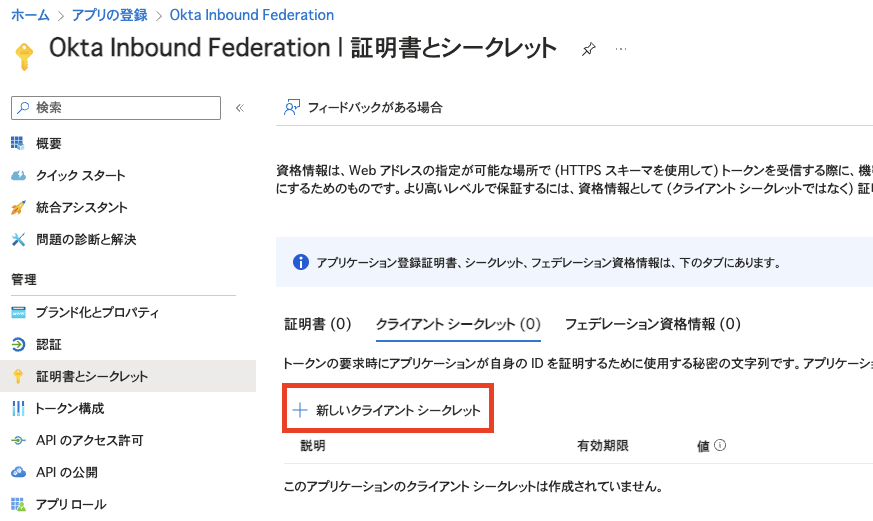
Task: Select ブランド化とプロパティ in sidebar
Action: coord(97,312)
